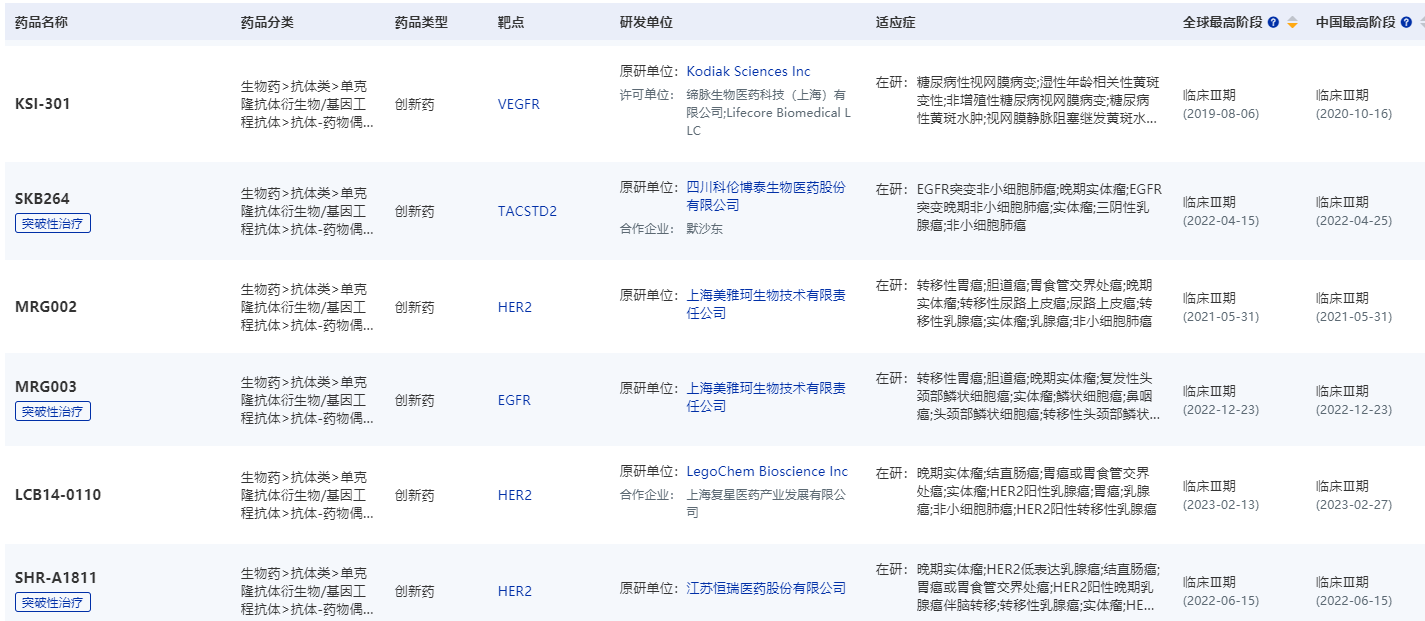Viewport: 1425px width, 621px height.
Task: Click global stage date (2023-02-13)
Action: 1221,504
